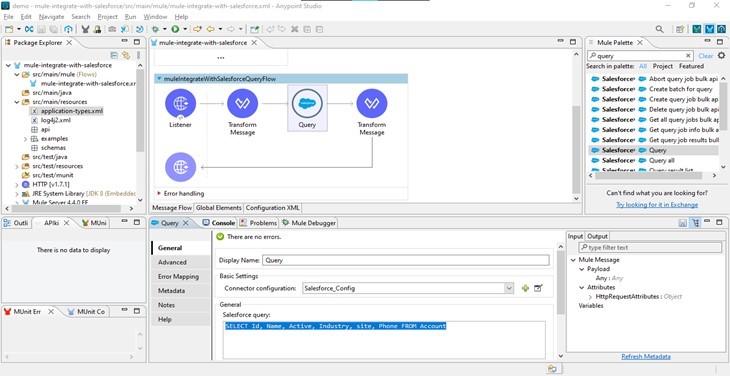
Task: Select application-types.xml in Package Explorer
Action: point(67,111)
